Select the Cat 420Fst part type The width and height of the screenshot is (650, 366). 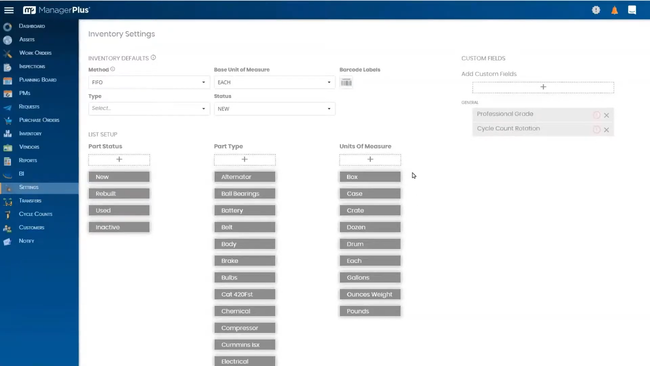coord(245,294)
